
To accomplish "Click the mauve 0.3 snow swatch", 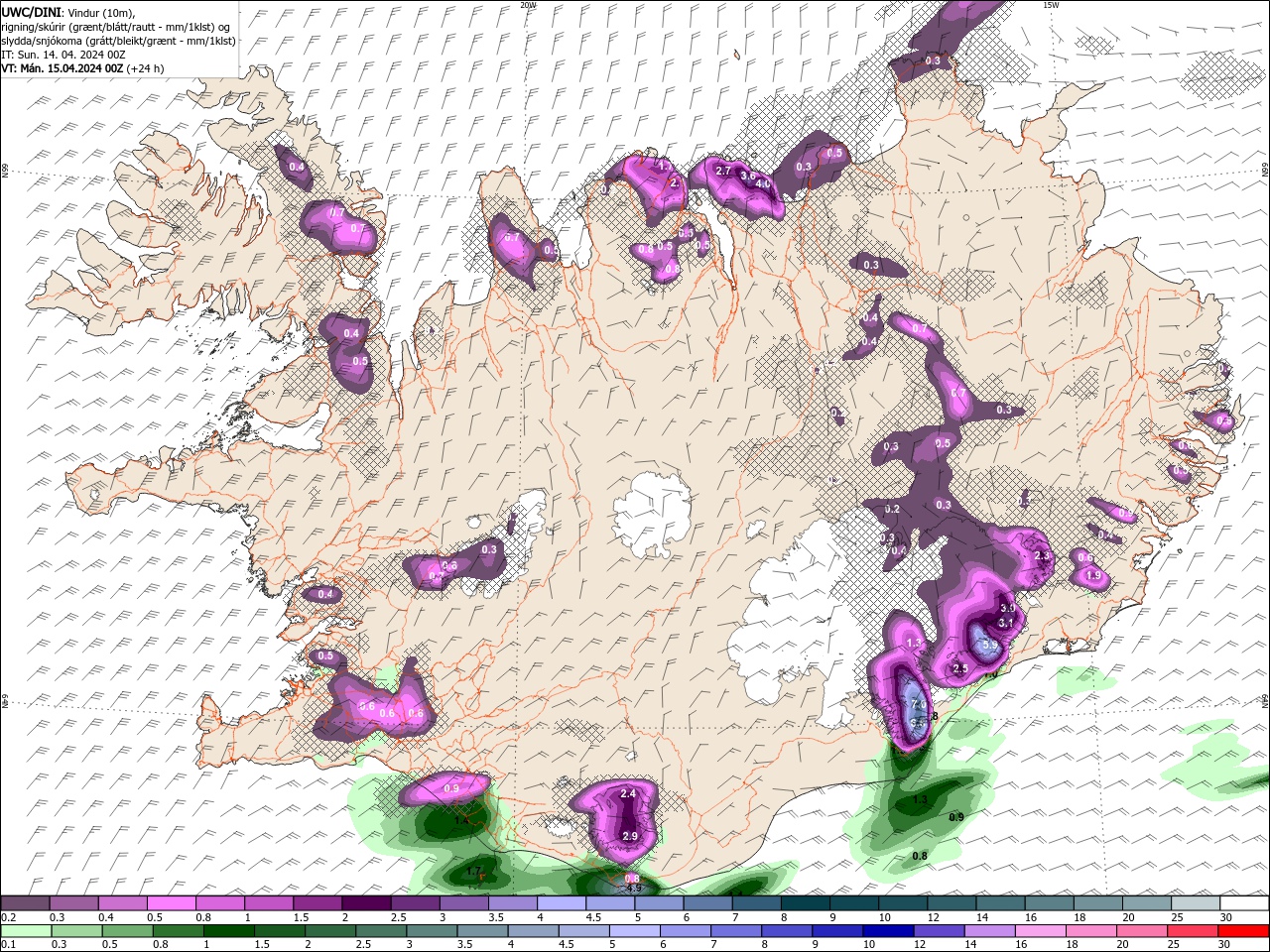I will (x=73, y=903).
